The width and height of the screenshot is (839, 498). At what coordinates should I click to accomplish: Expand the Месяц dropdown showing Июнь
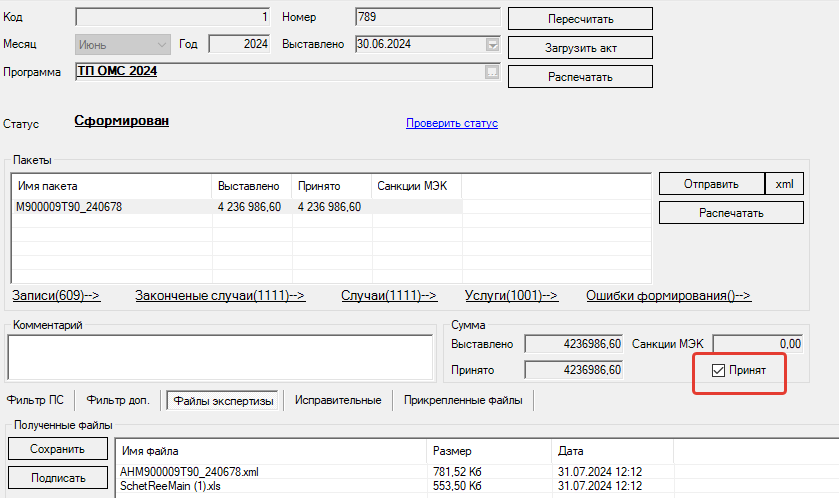pyautogui.click(x=123, y=45)
